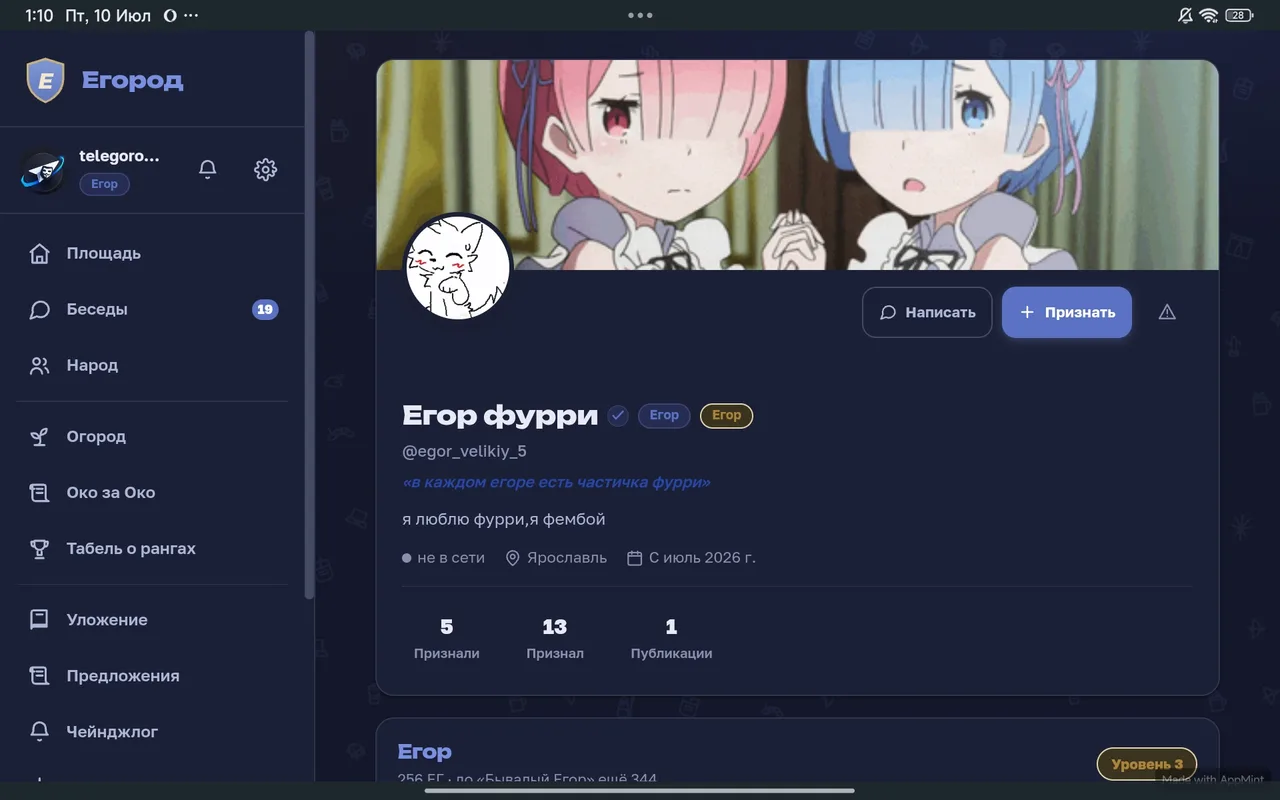Screen dimensions: 1280x800
Task: Click the report warning triangle icon
Action: (1167, 312)
